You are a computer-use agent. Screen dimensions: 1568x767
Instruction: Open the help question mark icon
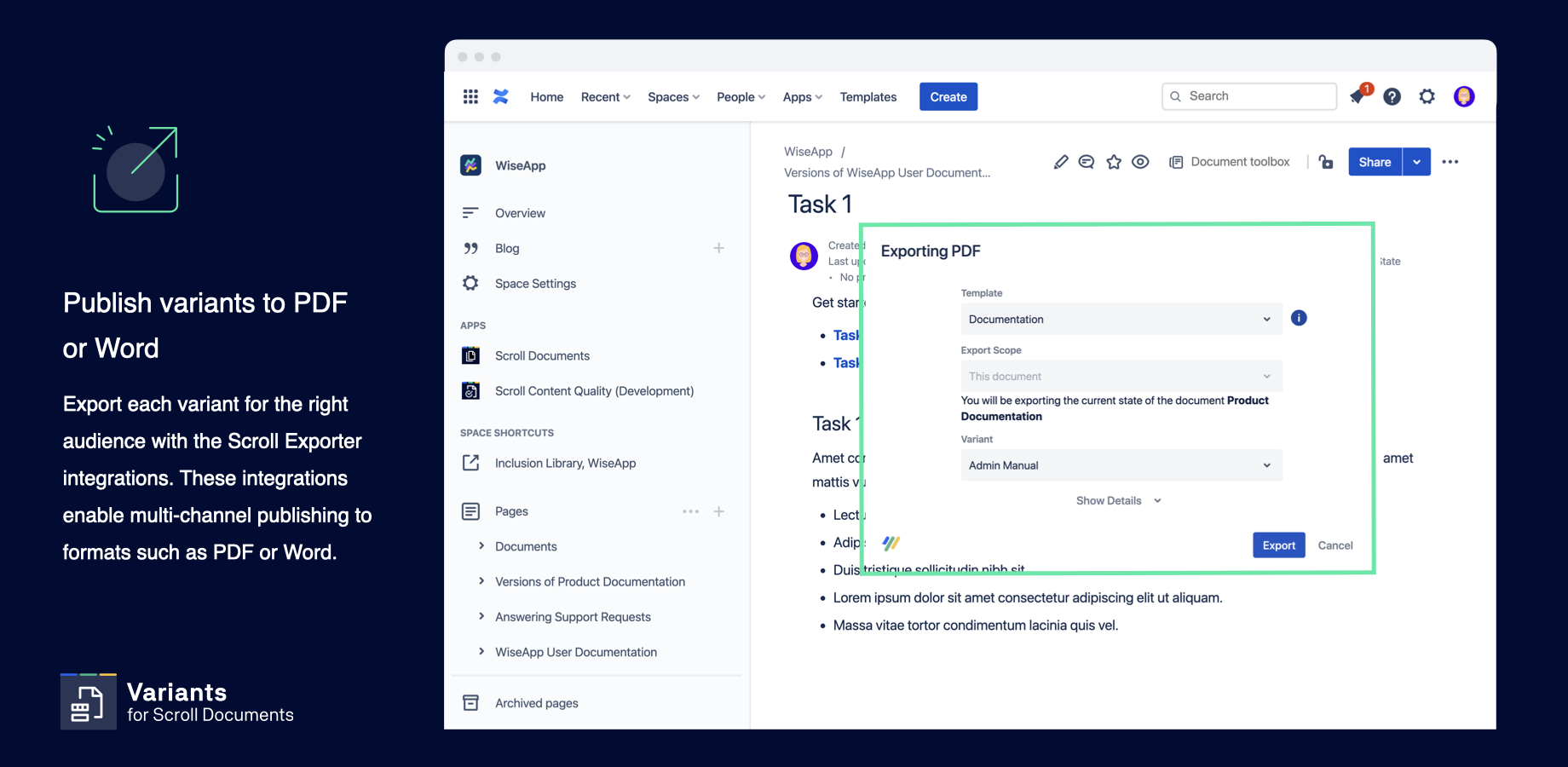(x=1392, y=97)
